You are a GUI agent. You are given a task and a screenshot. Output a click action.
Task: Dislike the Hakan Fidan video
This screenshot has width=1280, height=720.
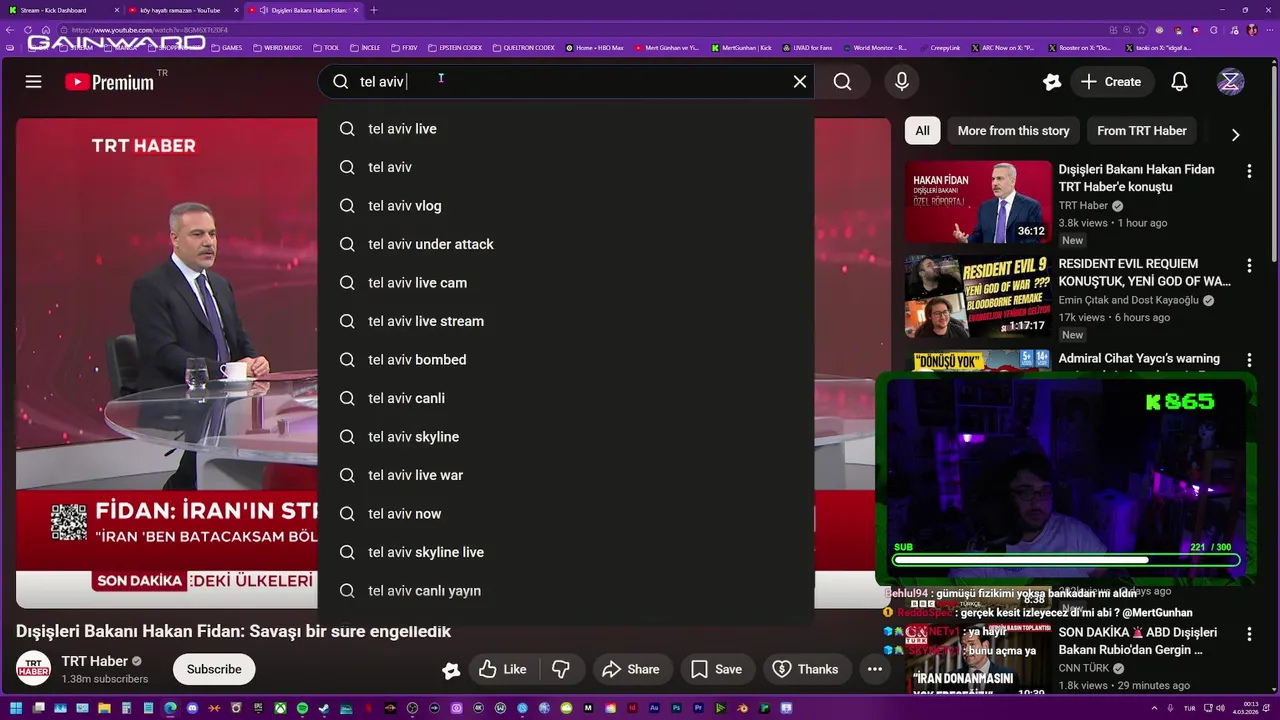coord(561,669)
